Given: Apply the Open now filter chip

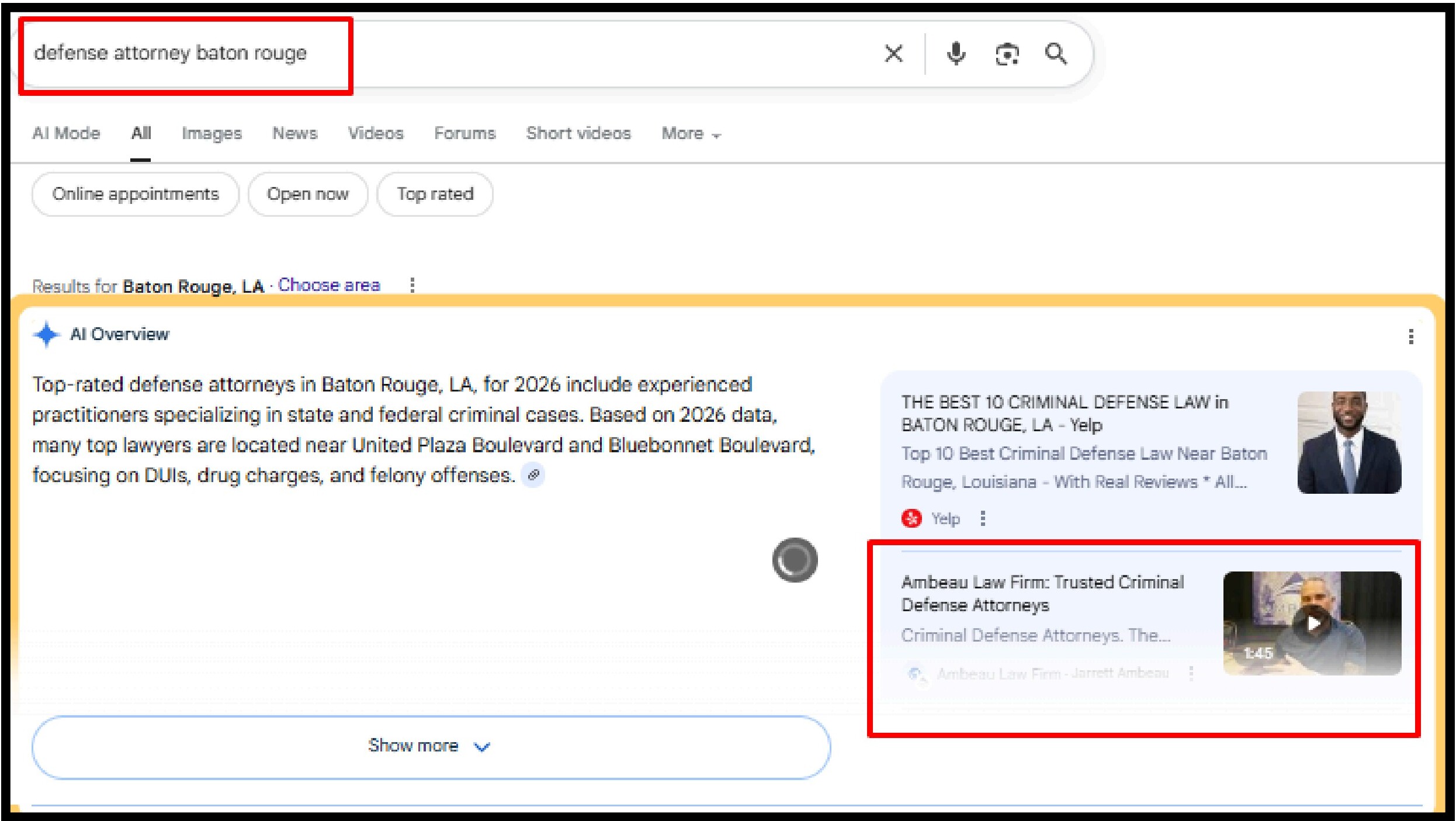Looking at the screenshot, I should 308,194.
